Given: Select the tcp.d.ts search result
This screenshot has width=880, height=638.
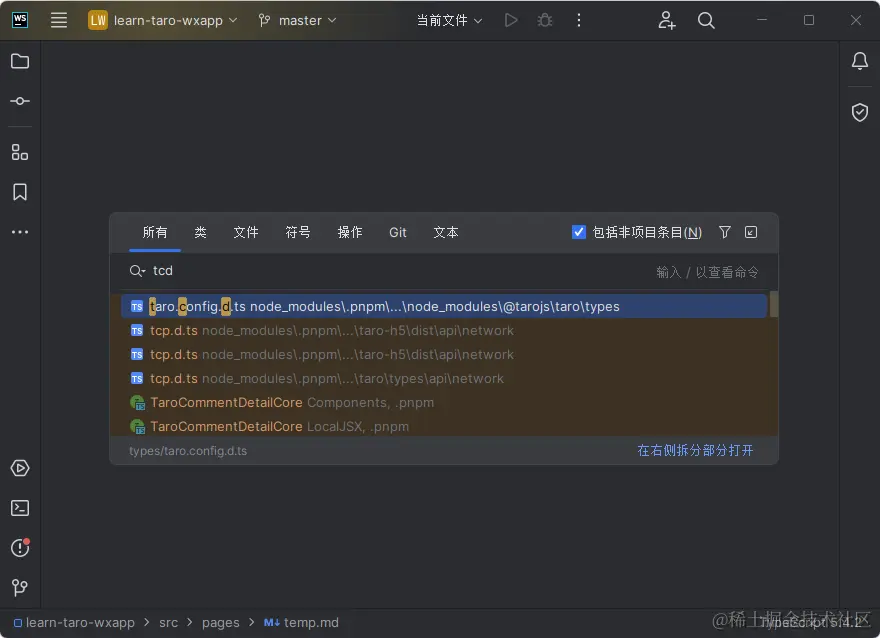Looking at the screenshot, I should coord(174,330).
